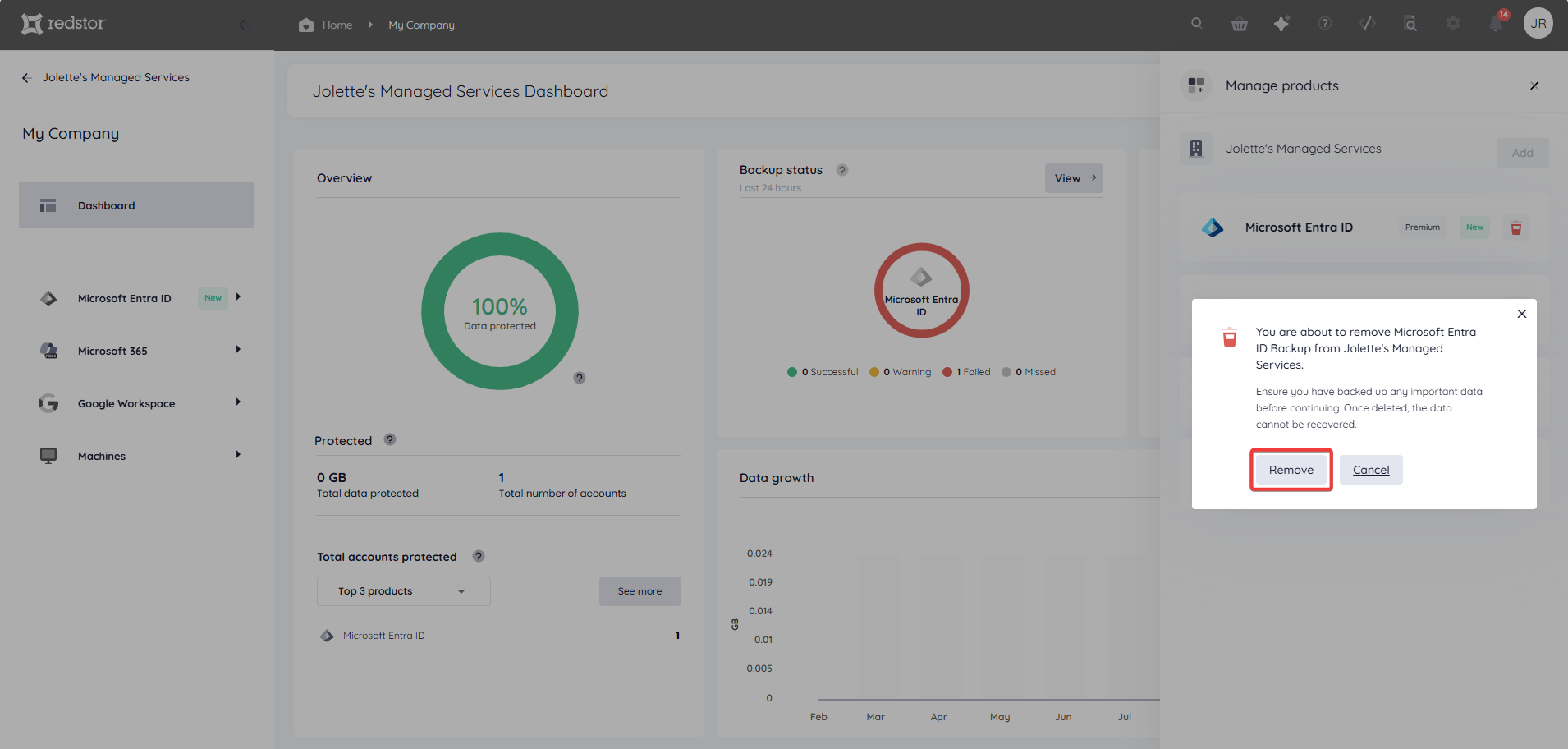Expand Google Workspace sidebar item
Screen dimensions: 1568x749
click(238, 402)
